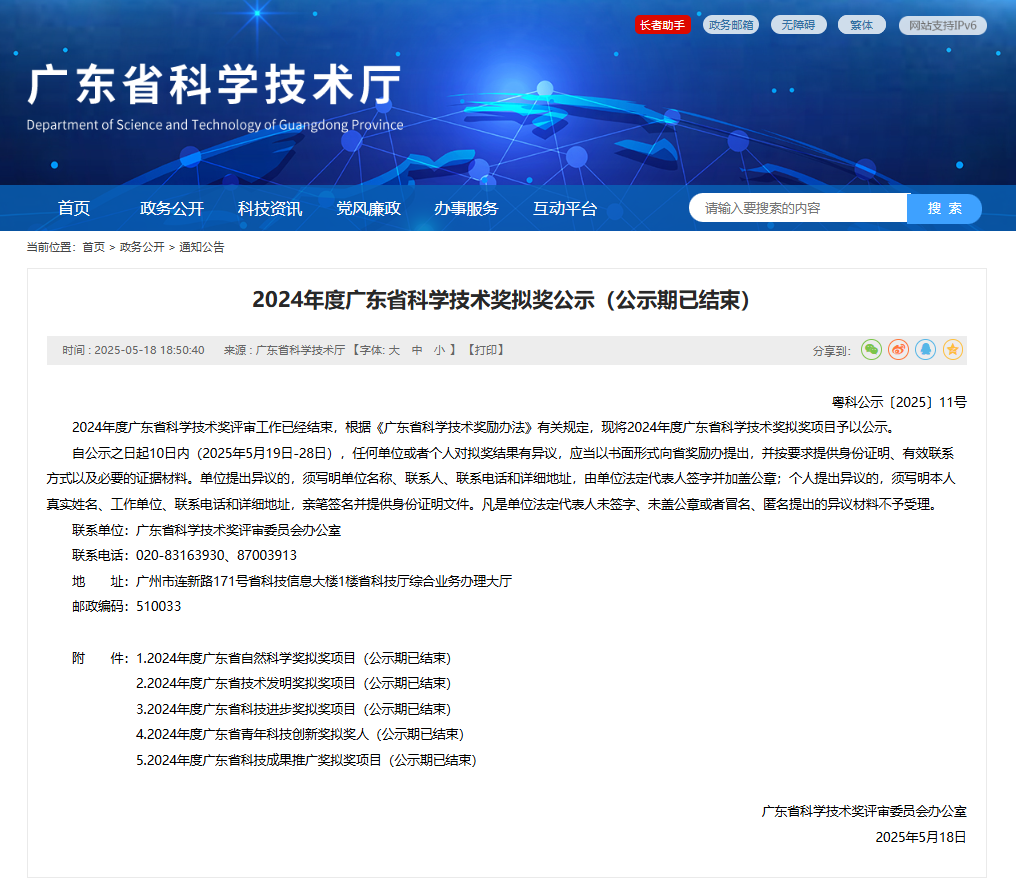Open attachment 2 技术发明奖拟奖项目
This screenshot has height=892, width=1016.
coord(293,683)
